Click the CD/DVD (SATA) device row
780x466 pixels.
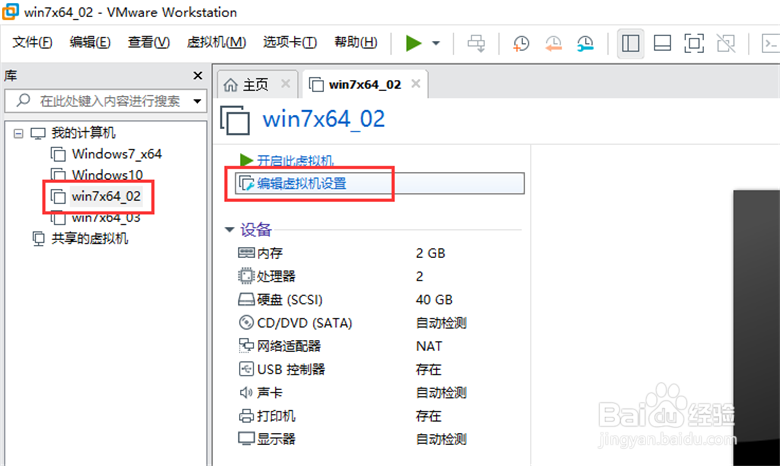pyautogui.click(x=352, y=323)
